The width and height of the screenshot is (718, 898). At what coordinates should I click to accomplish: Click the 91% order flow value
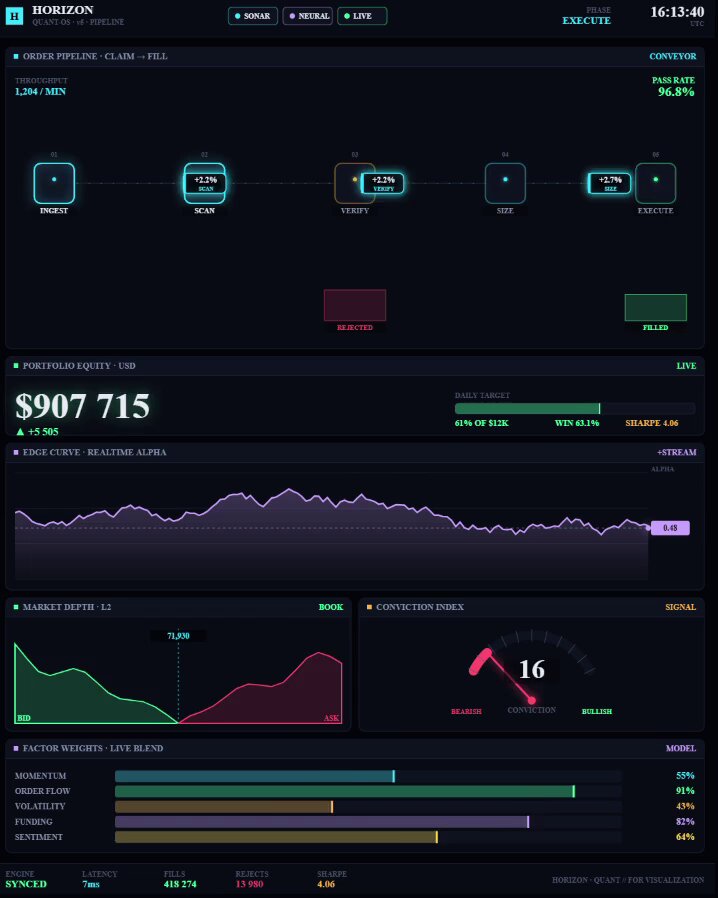click(x=685, y=791)
